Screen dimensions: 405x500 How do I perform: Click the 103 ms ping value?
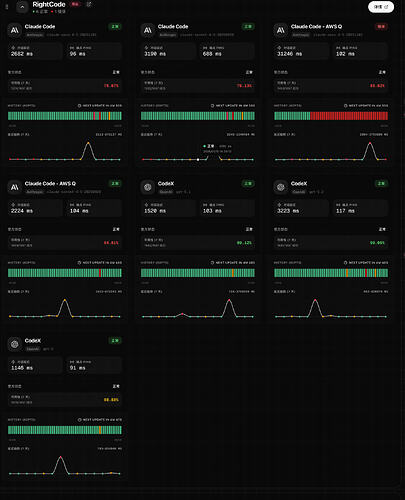click(x=212, y=211)
